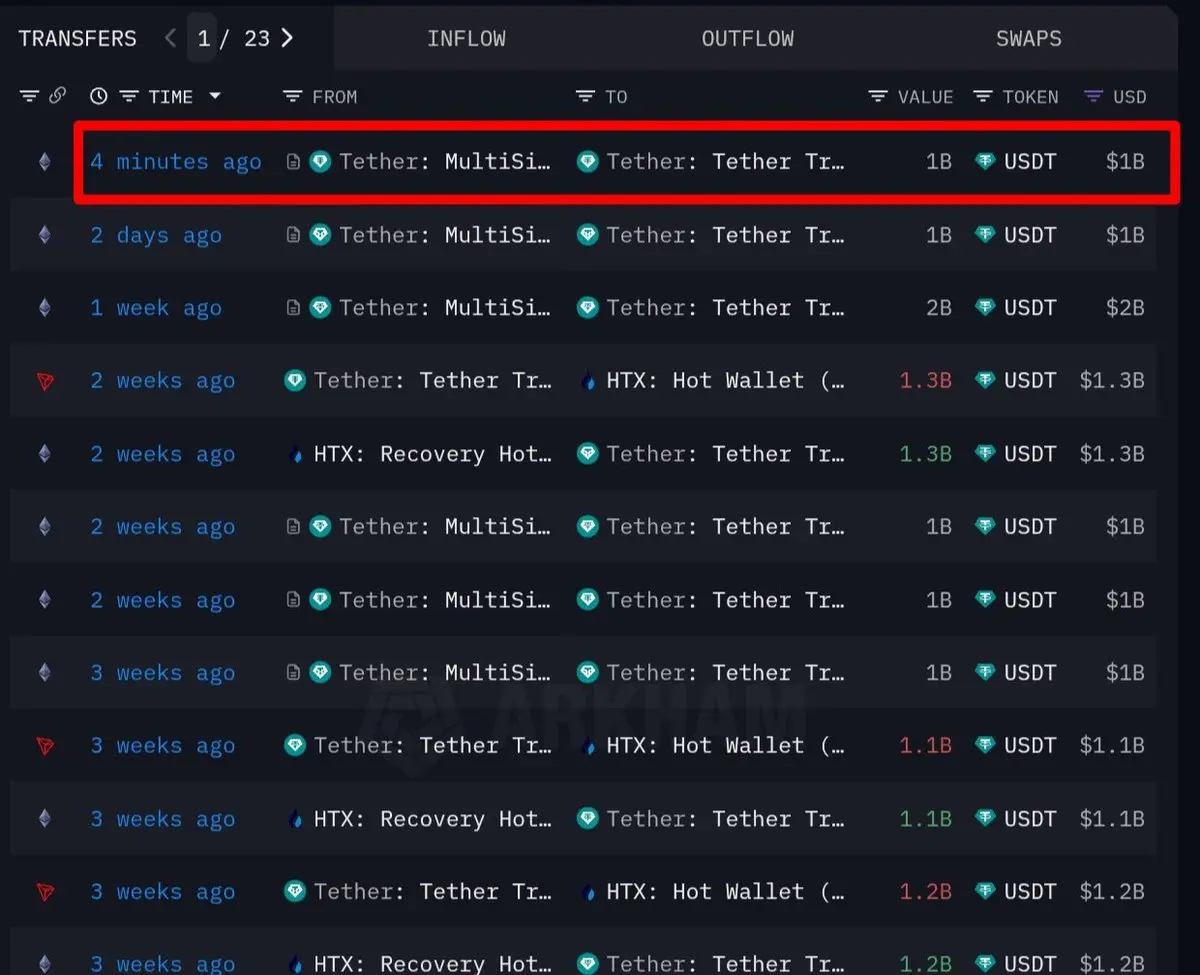This screenshot has width=1200, height=975.
Task: Click Tether sender logo on red 1.3B row
Action: click(x=294, y=381)
